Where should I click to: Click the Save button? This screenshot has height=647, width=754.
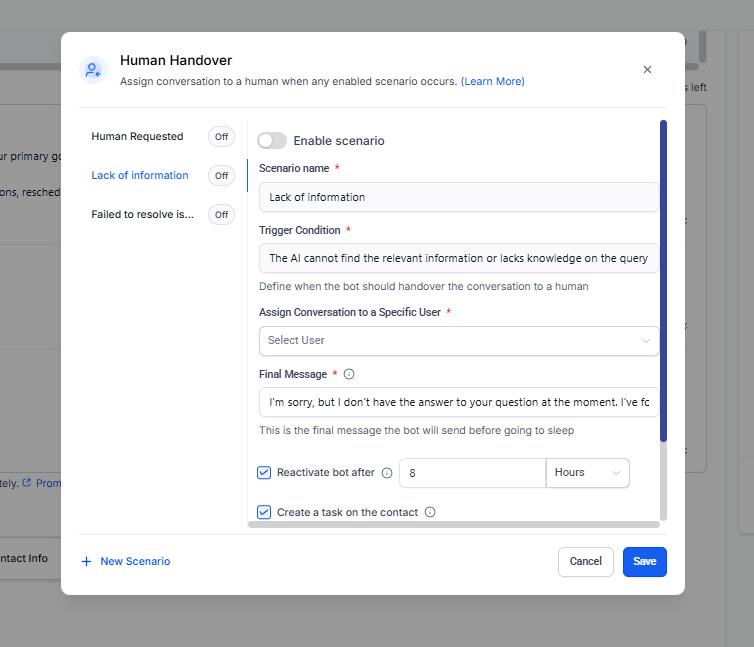click(x=644, y=561)
